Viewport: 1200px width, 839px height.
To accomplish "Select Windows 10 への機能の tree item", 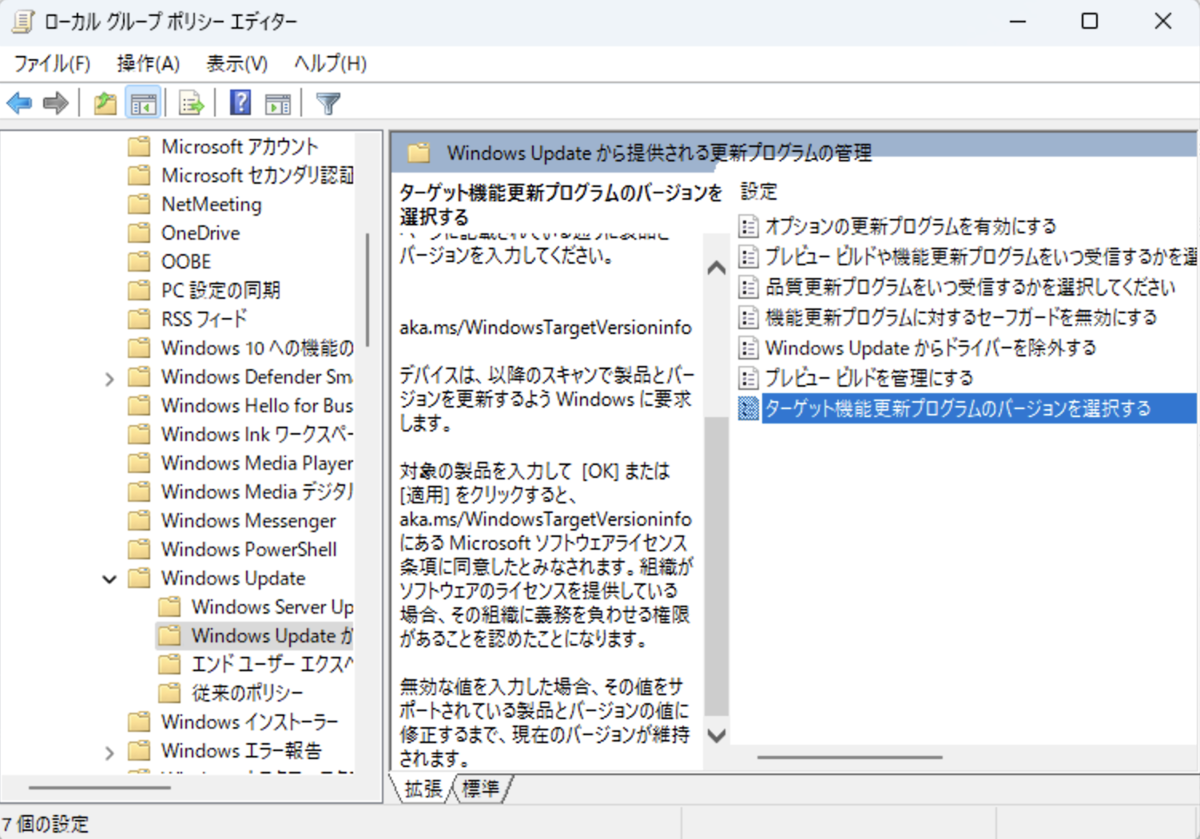I will tap(257, 348).
